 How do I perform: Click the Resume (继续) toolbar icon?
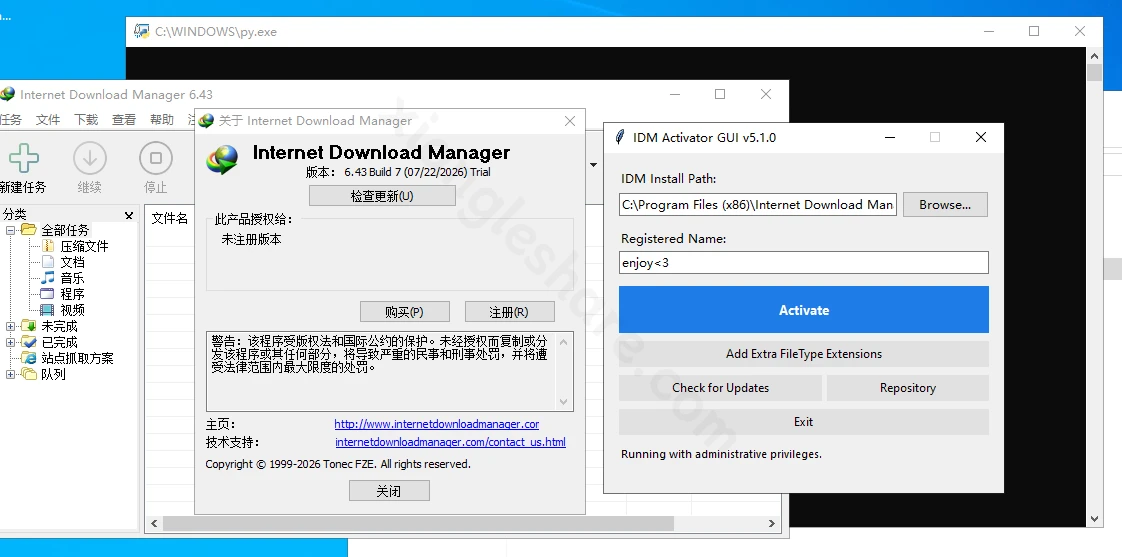(89, 159)
